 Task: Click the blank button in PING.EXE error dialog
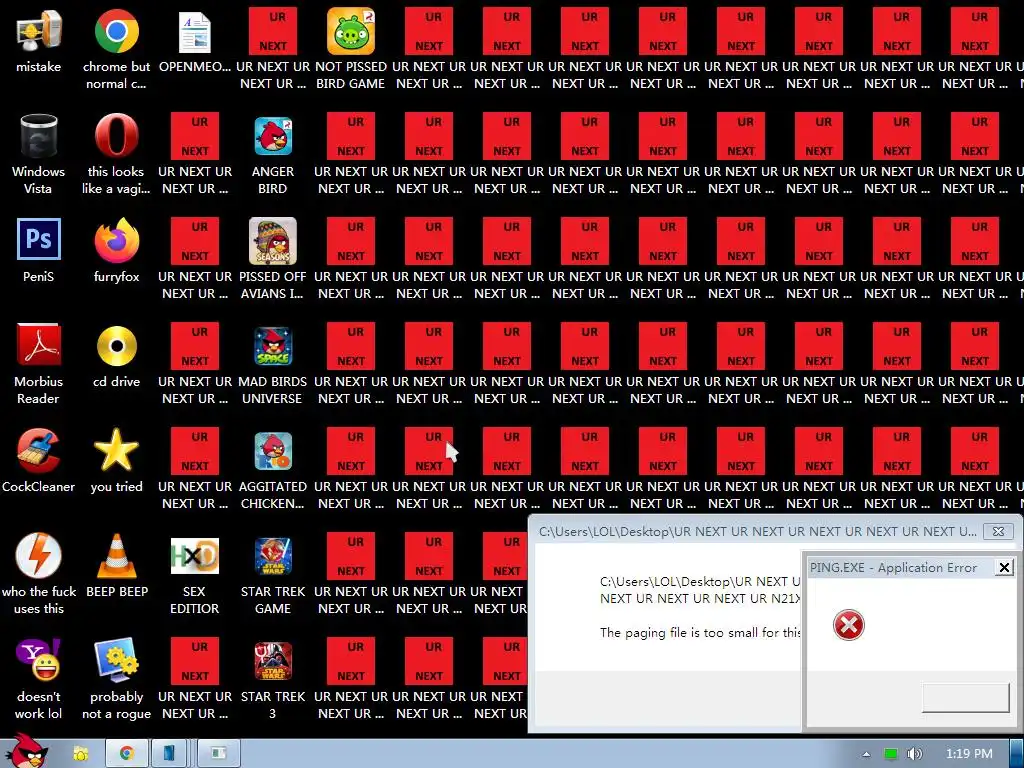pyautogui.click(x=965, y=698)
